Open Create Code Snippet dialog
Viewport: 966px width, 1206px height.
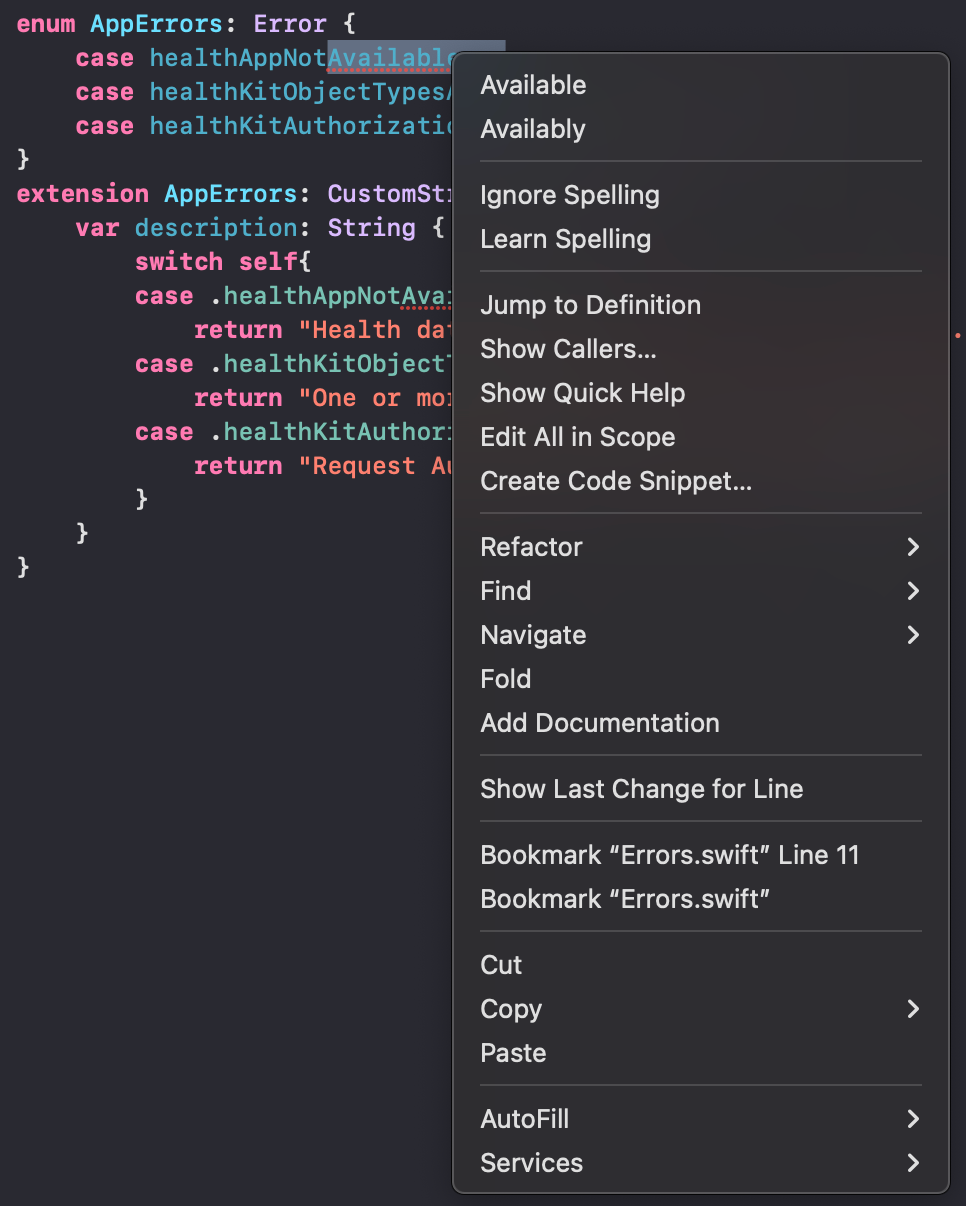615,480
